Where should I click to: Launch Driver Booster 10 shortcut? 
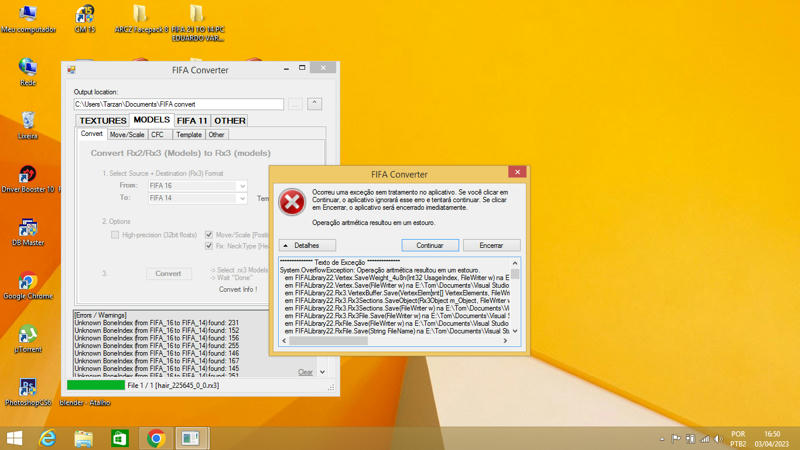pos(28,179)
